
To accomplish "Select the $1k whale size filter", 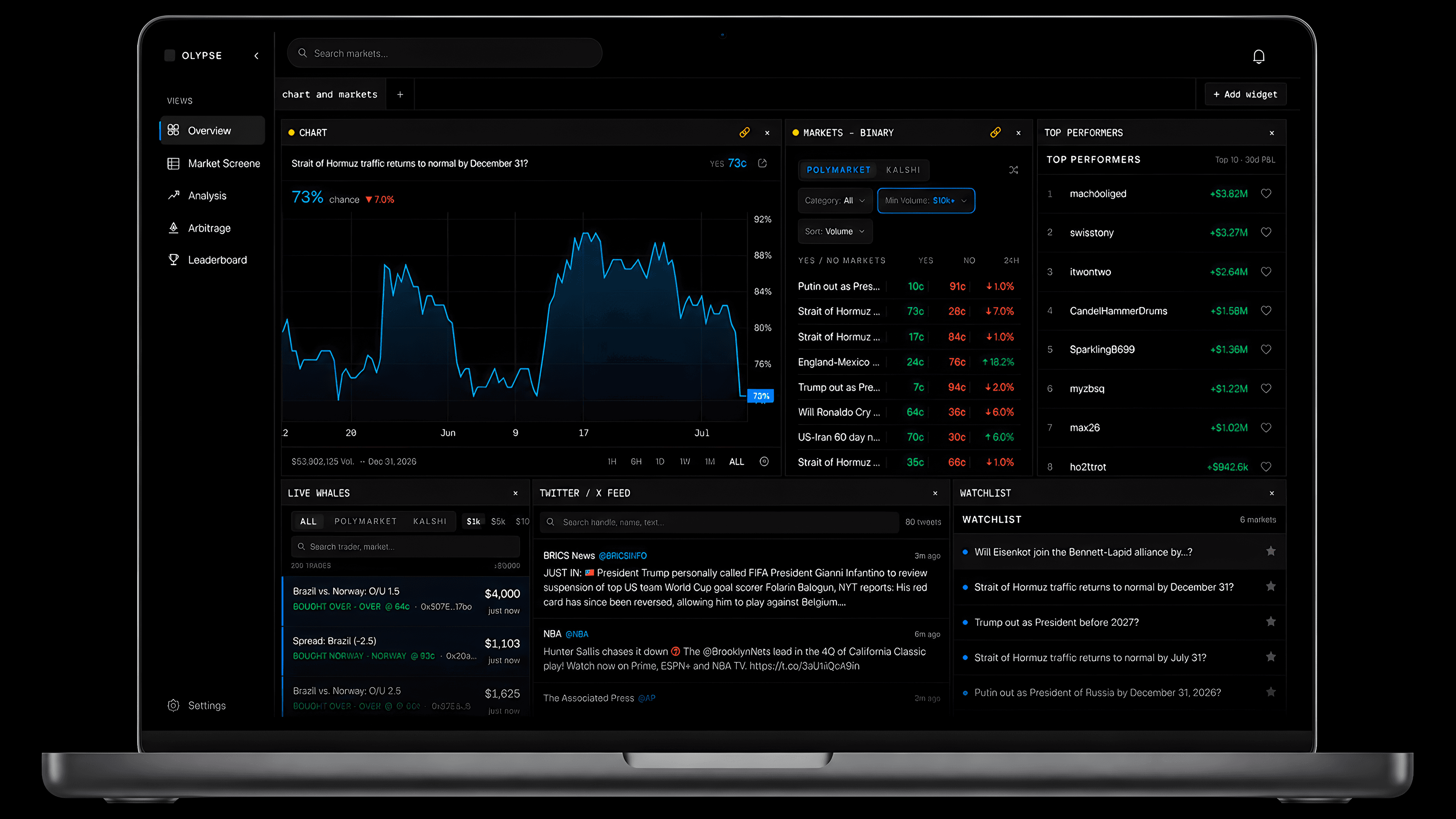I will pyautogui.click(x=473, y=521).
